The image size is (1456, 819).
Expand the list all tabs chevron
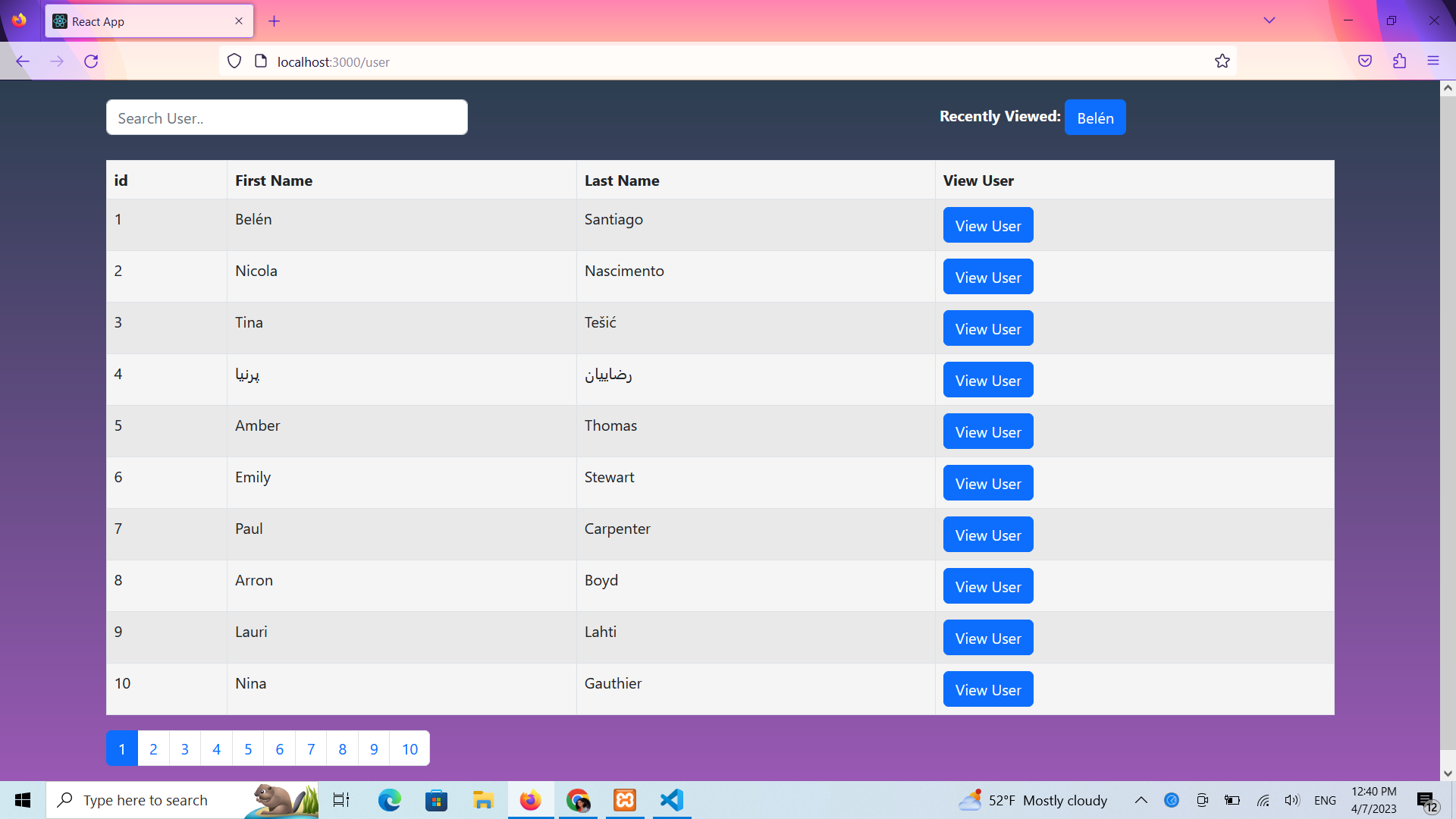tap(1269, 20)
